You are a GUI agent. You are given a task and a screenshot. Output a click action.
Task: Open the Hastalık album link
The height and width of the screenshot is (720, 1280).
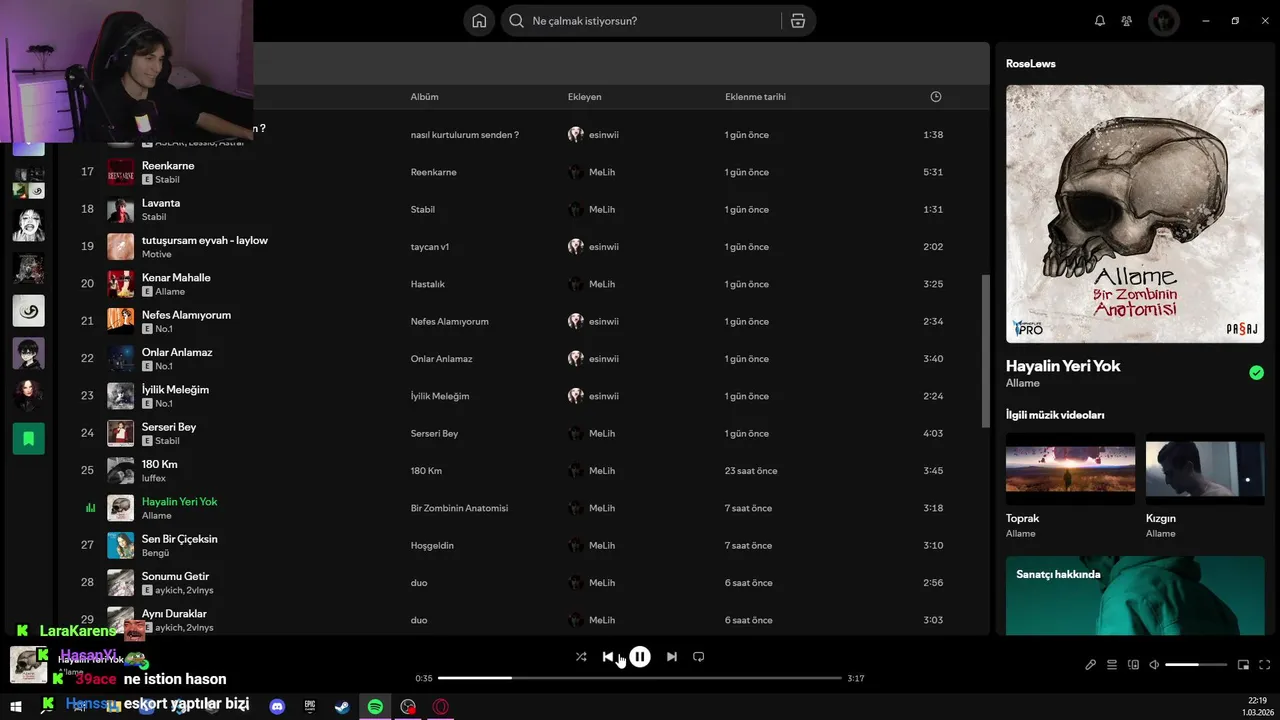click(427, 284)
